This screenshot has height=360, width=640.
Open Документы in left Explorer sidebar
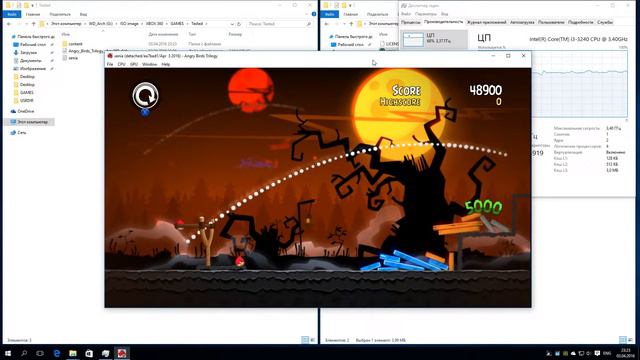(31, 60)
